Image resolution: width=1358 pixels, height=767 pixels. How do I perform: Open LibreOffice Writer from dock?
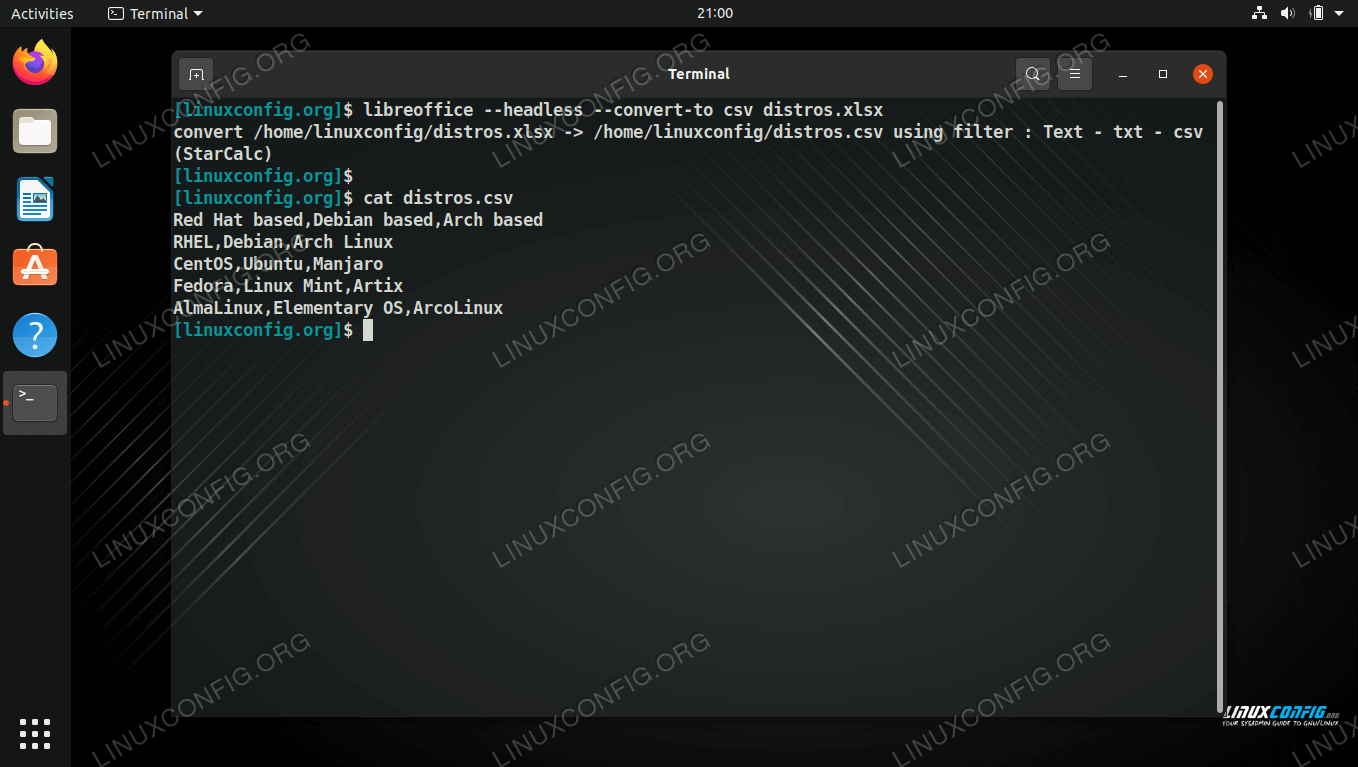point(35,199)
